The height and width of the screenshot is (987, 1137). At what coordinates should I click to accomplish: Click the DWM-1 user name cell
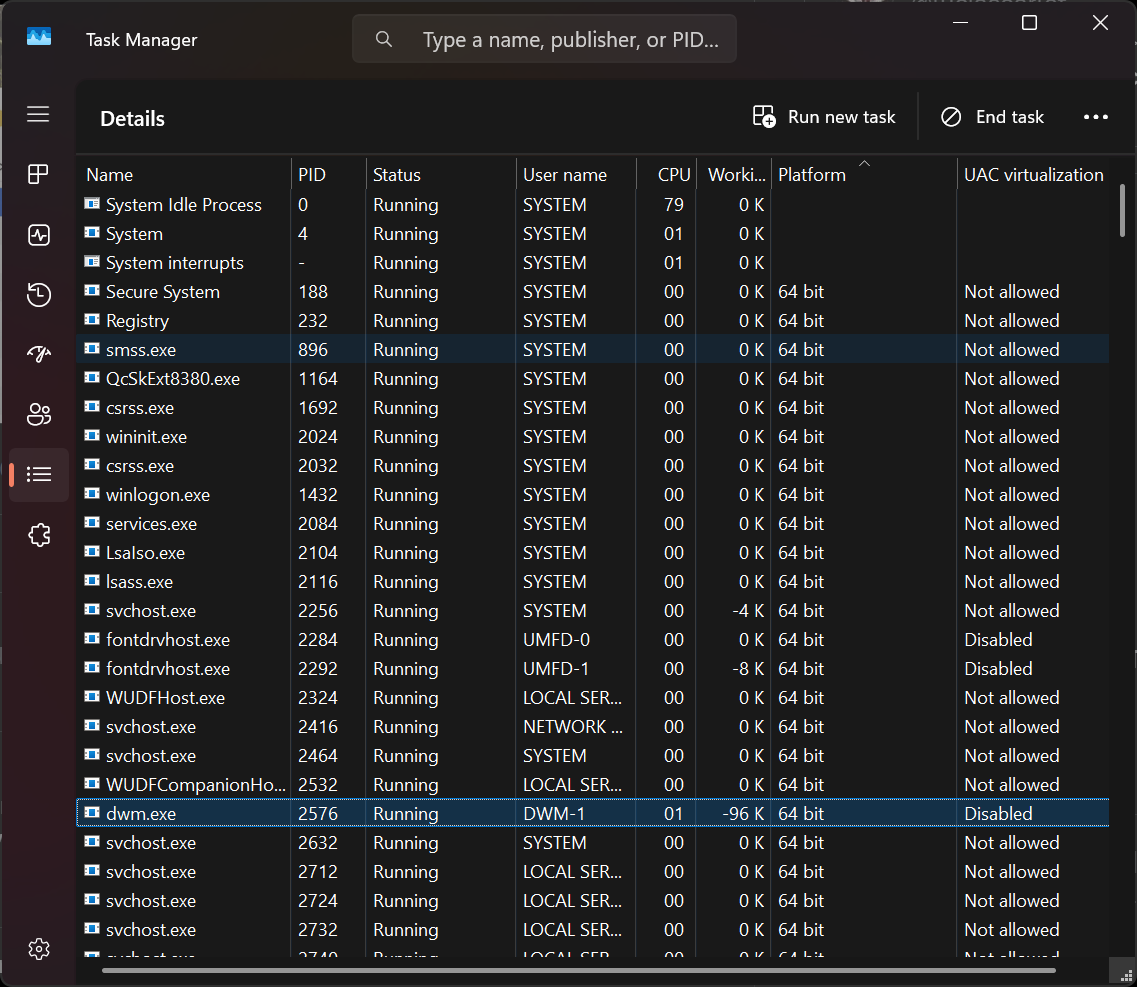pyautogui.click(x=554, y=814)
